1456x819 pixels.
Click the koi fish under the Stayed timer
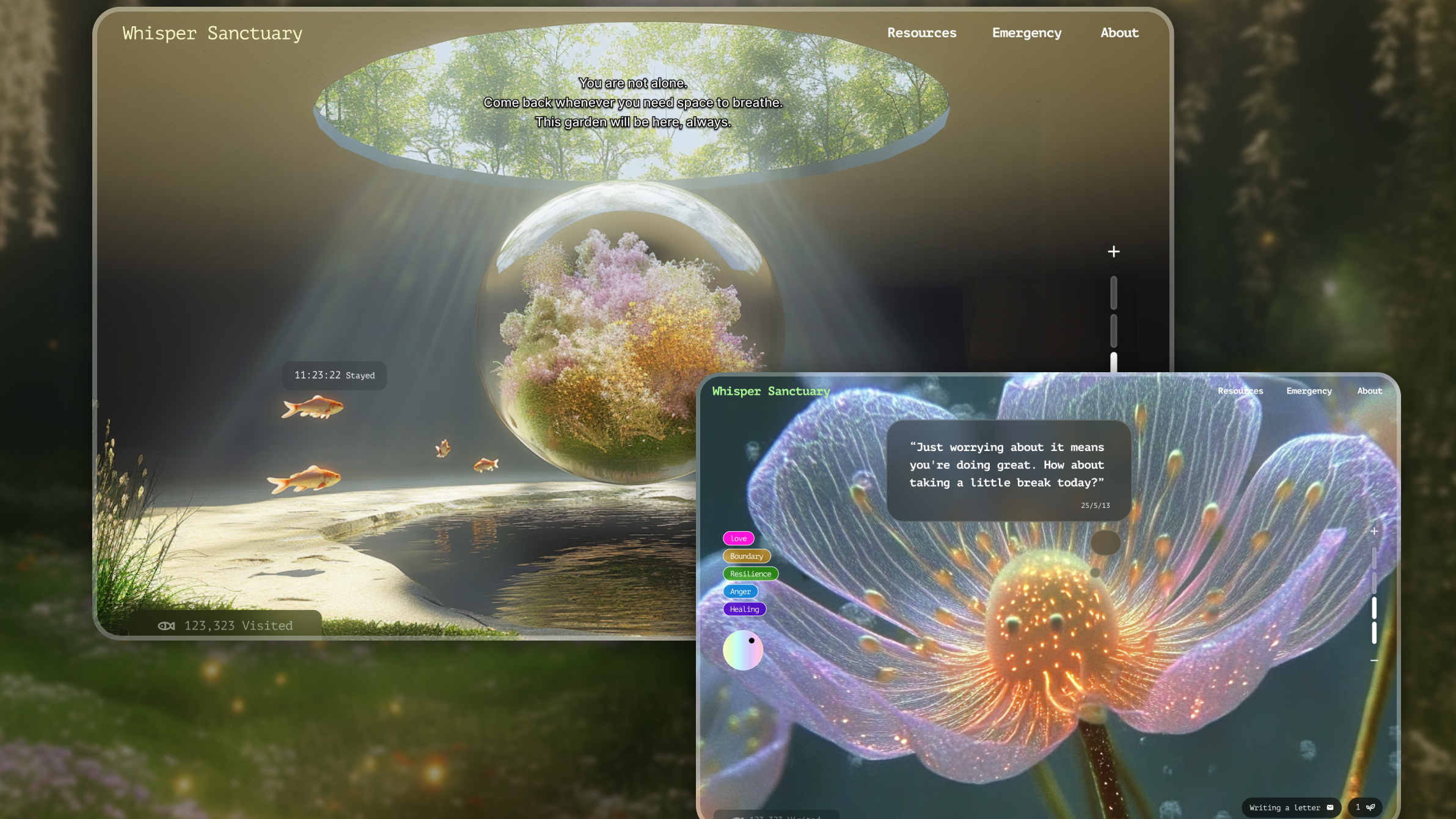312,407
